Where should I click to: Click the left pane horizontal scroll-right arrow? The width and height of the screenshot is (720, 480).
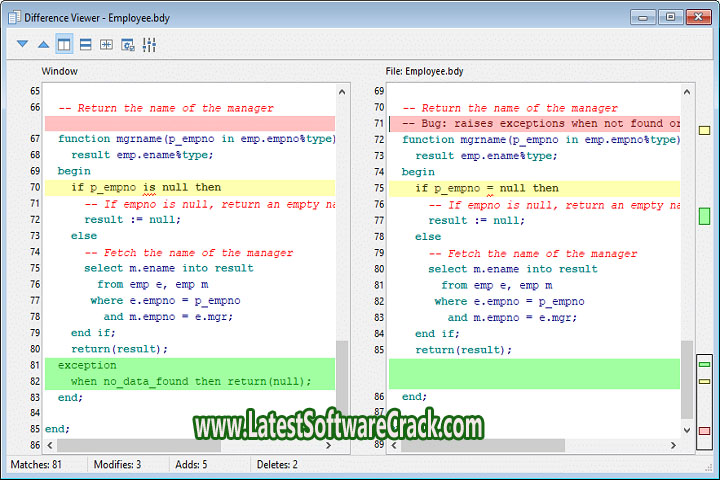[328, 445]
